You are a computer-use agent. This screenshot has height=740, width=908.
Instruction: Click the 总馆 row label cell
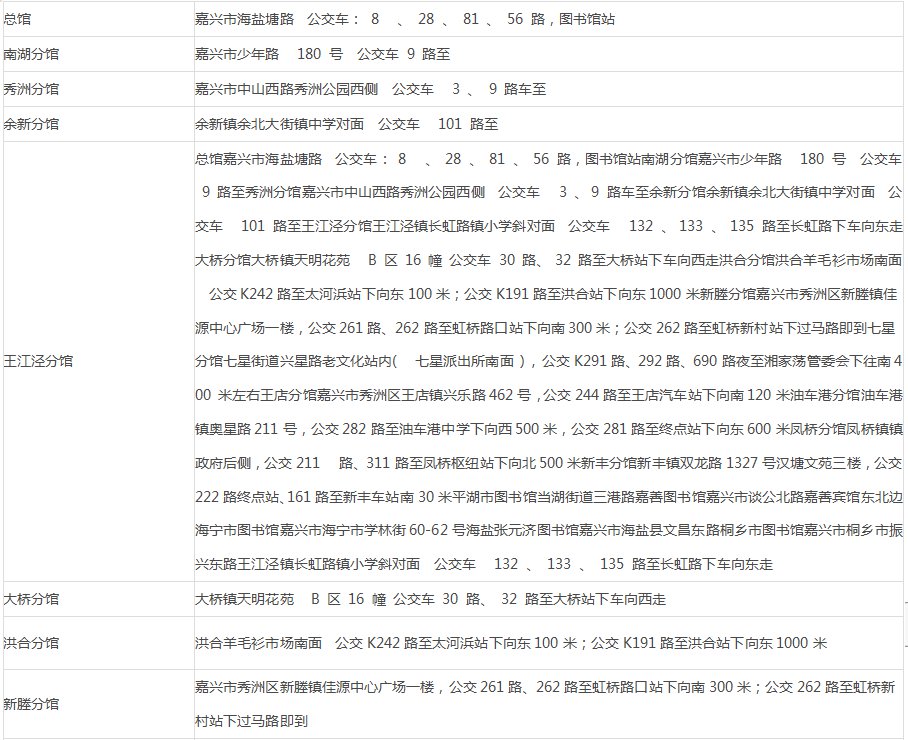pyautogui.click(x=17, y=19)
